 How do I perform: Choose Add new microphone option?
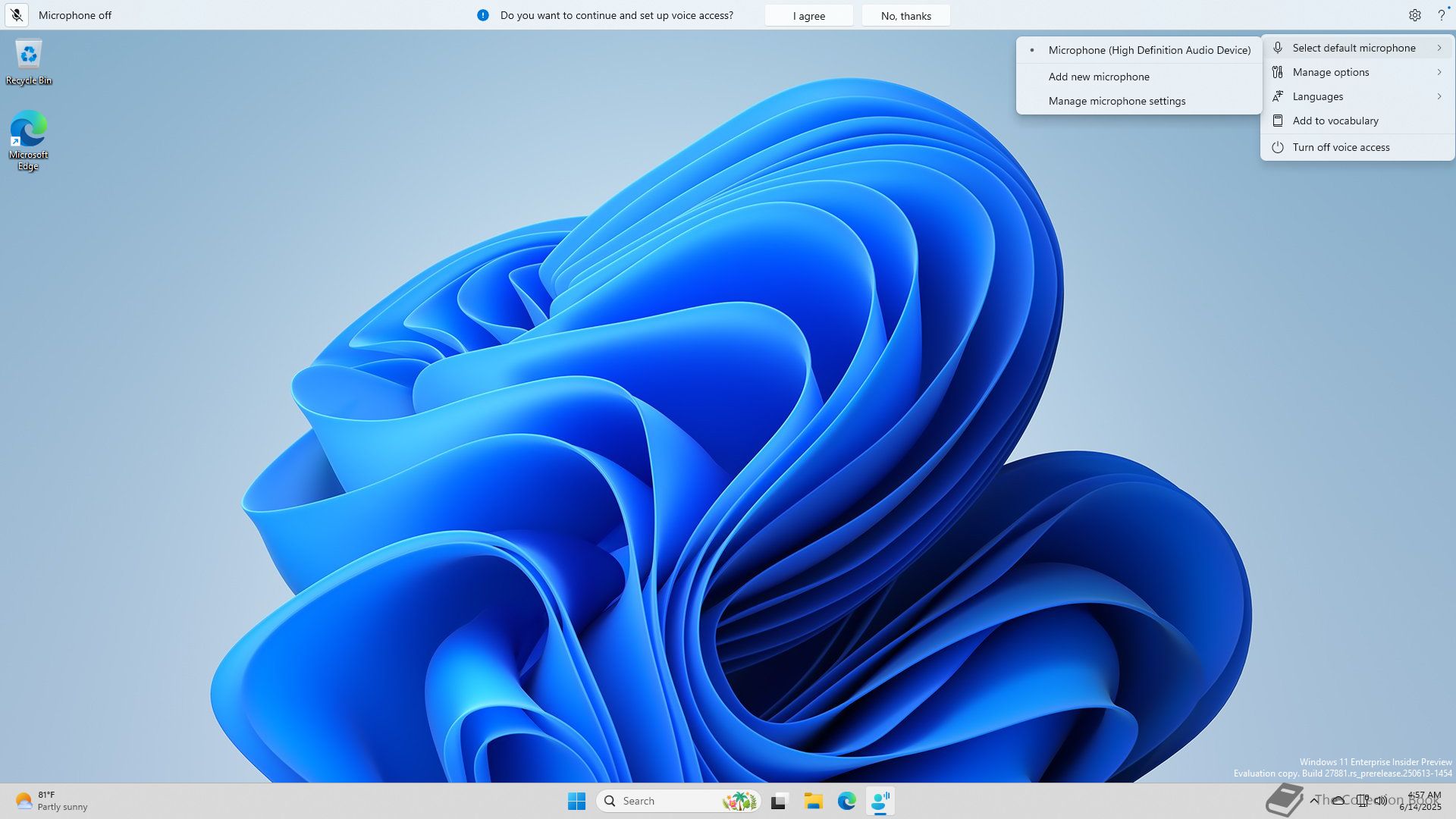[1099, 77]
